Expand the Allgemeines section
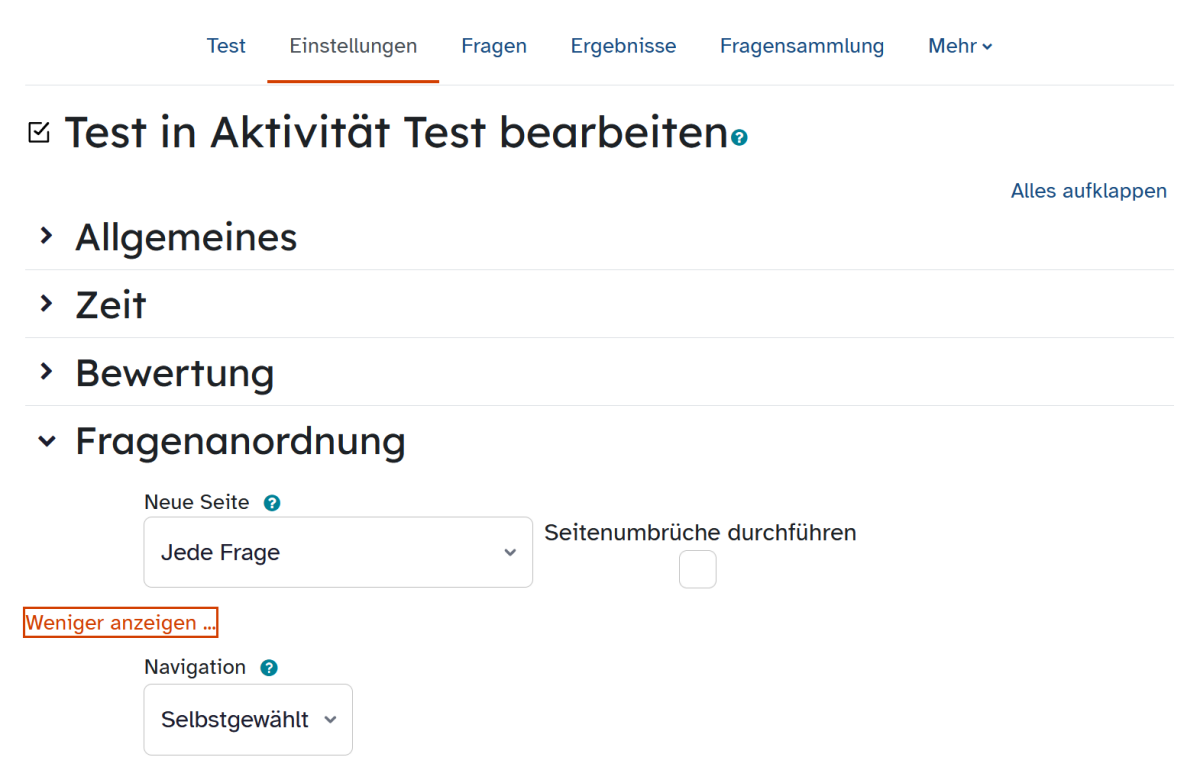This screenshot has height=770, width=1200. point(45,236)
